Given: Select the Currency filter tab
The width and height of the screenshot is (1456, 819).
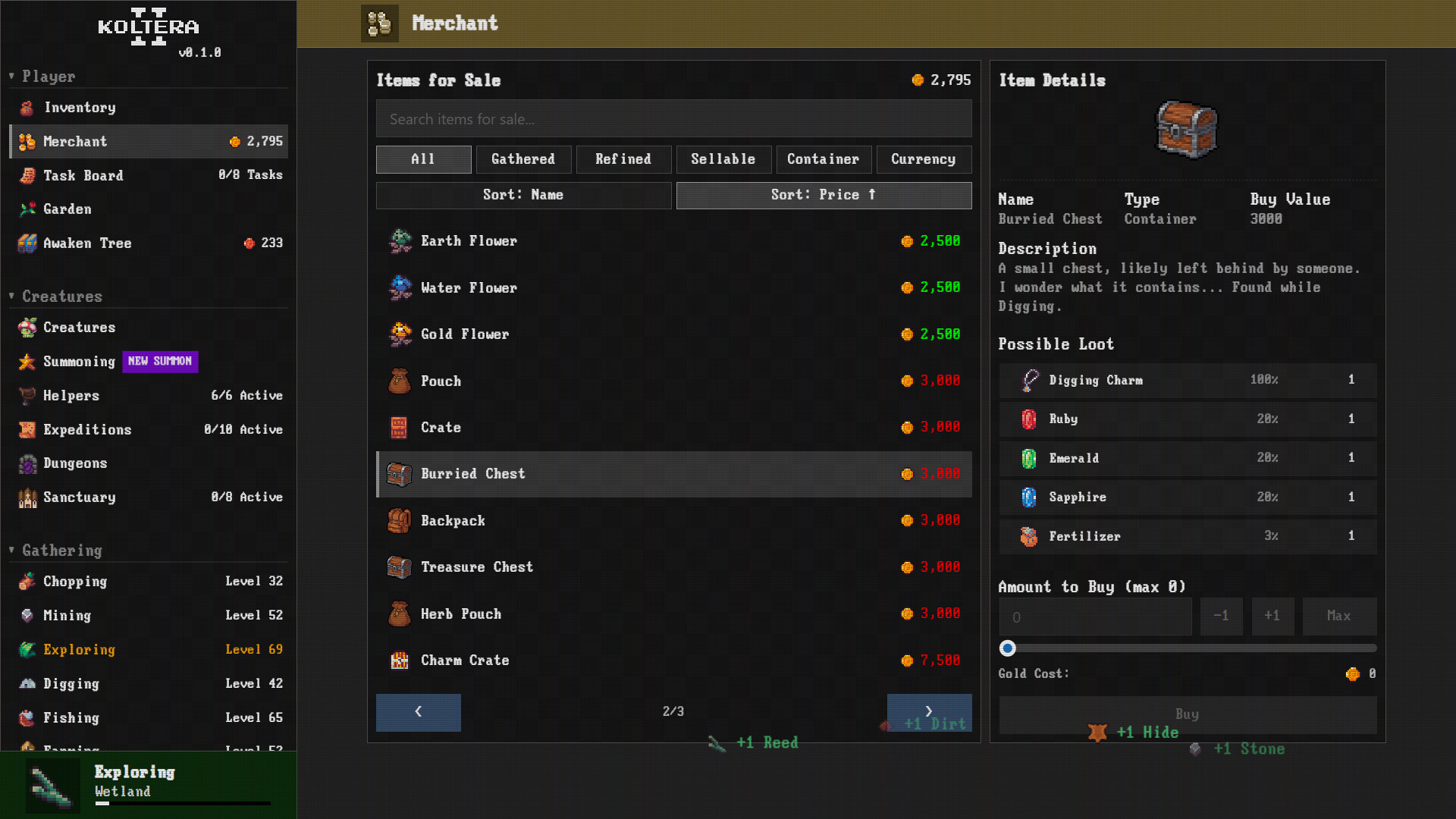Looking at the screenshot, I should click(924, 159).
